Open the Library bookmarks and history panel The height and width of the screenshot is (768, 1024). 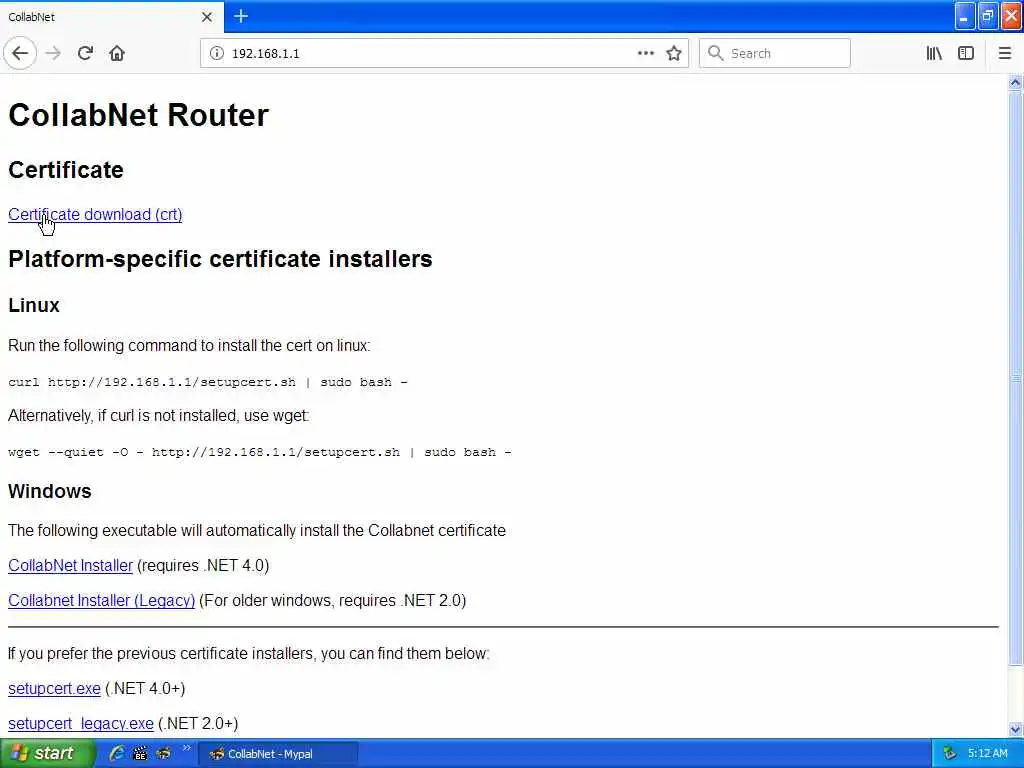click(x=934, y=53)
